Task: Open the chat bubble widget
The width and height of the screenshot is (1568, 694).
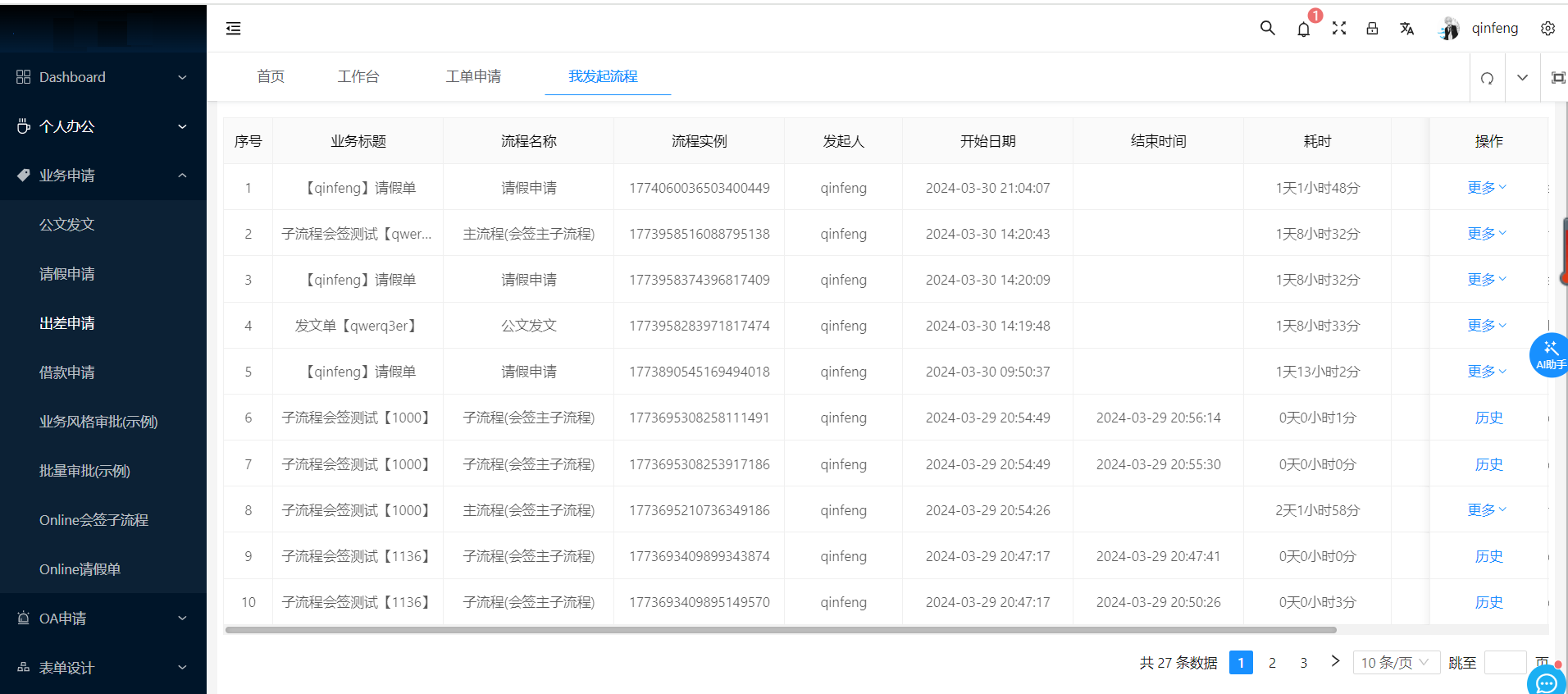Action: [x=1547, y=681]
